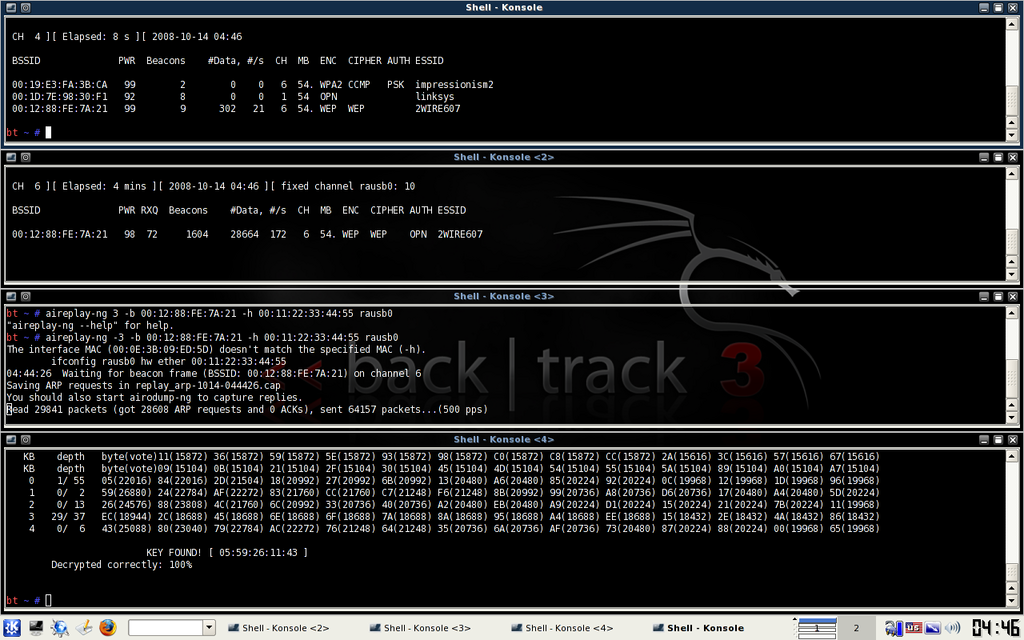This screenshot has height=640, width=1024.
Task: Click the title bar of Shell - Konsole <4>
Action: point(504,440)
